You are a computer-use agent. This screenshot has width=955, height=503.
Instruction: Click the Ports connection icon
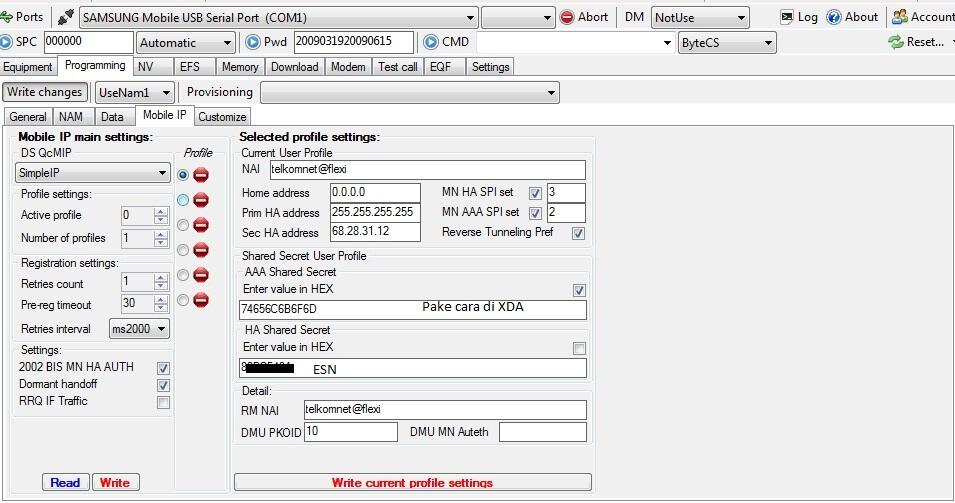(8, 17)
